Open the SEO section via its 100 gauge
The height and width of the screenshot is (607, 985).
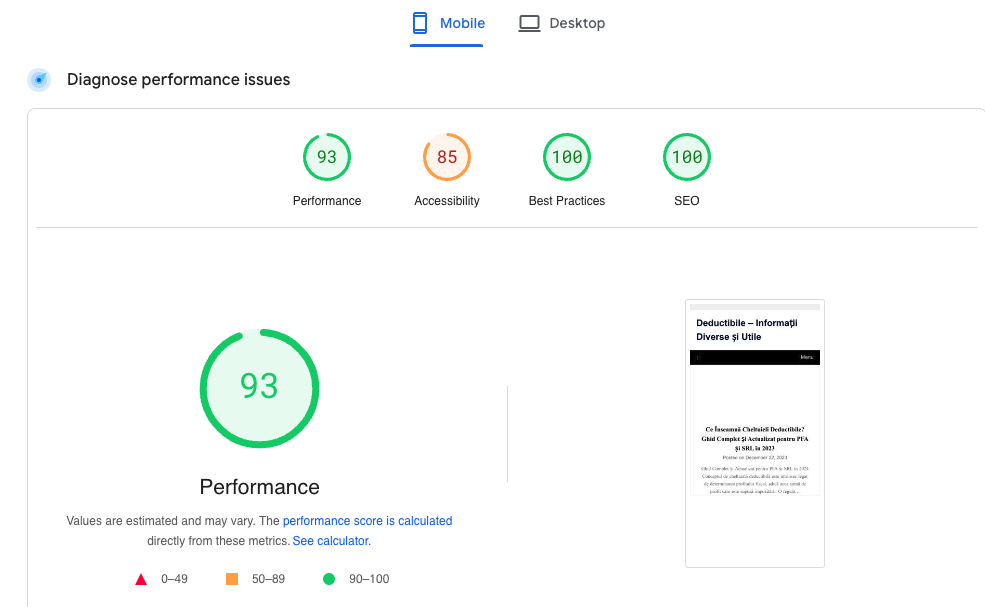[x=687, y=157]
